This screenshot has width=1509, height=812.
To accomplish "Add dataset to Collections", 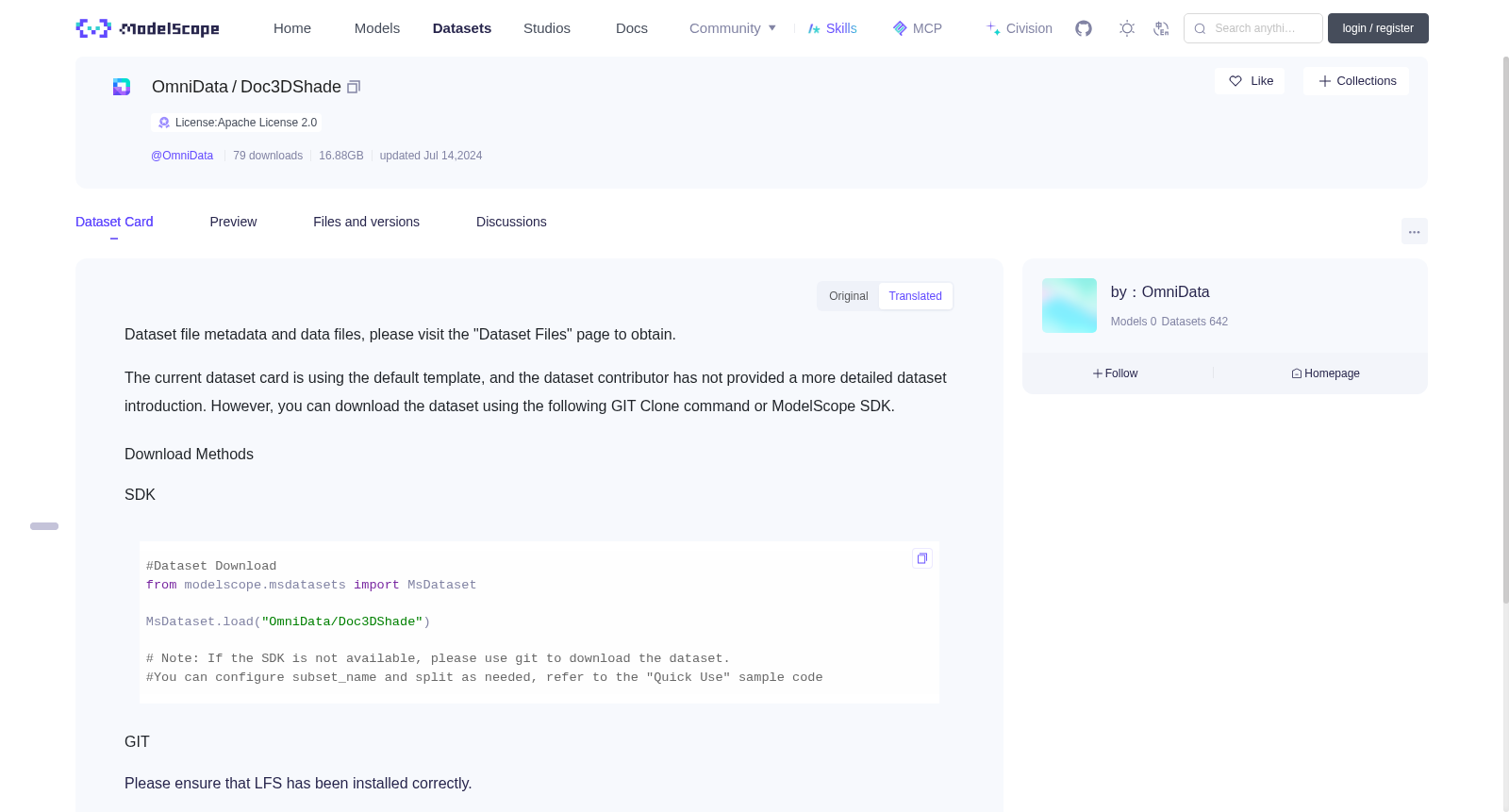I will point(1356,81).
